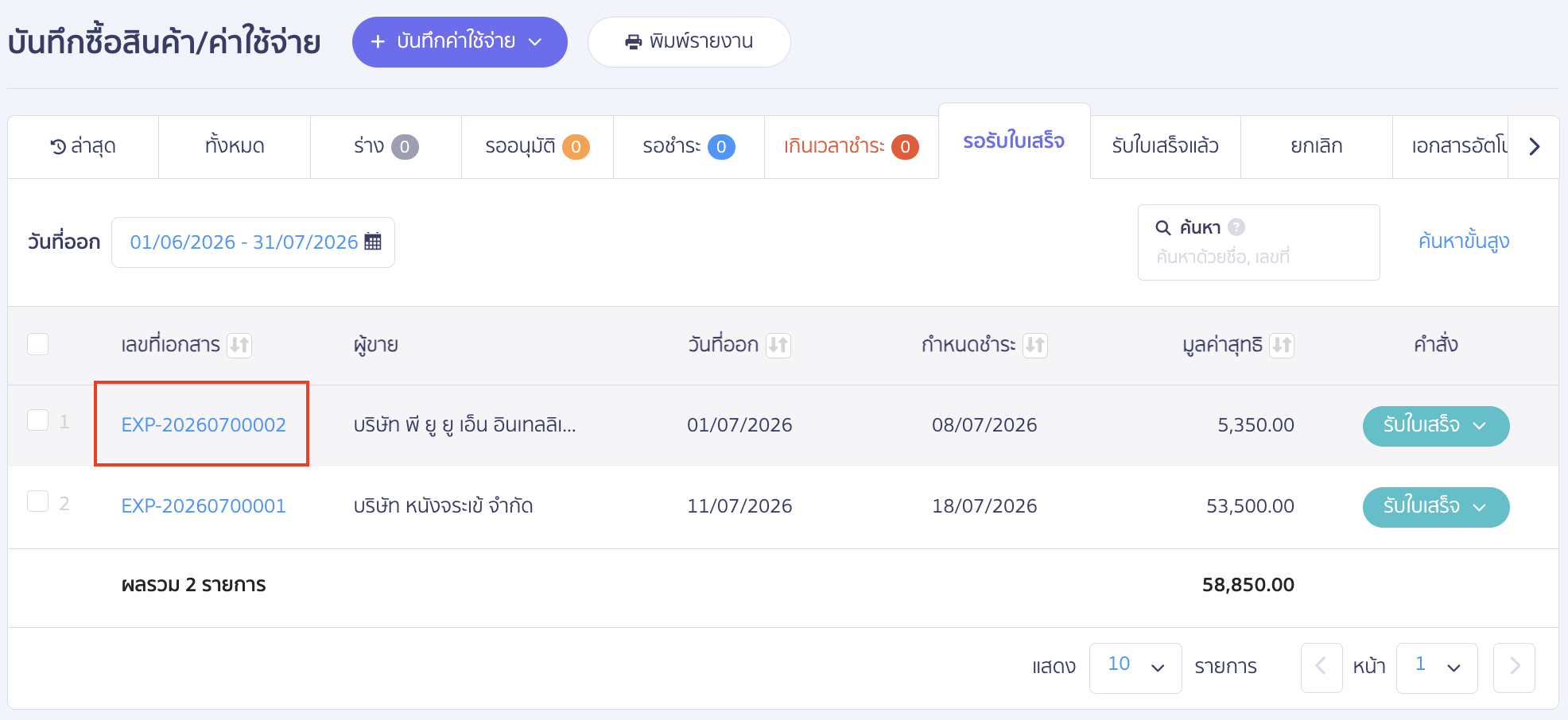Screen dimensions: 1568x720
Task: Click the บันทึกค่าใช้จ่าย button
Action: [x=460, y=42]
